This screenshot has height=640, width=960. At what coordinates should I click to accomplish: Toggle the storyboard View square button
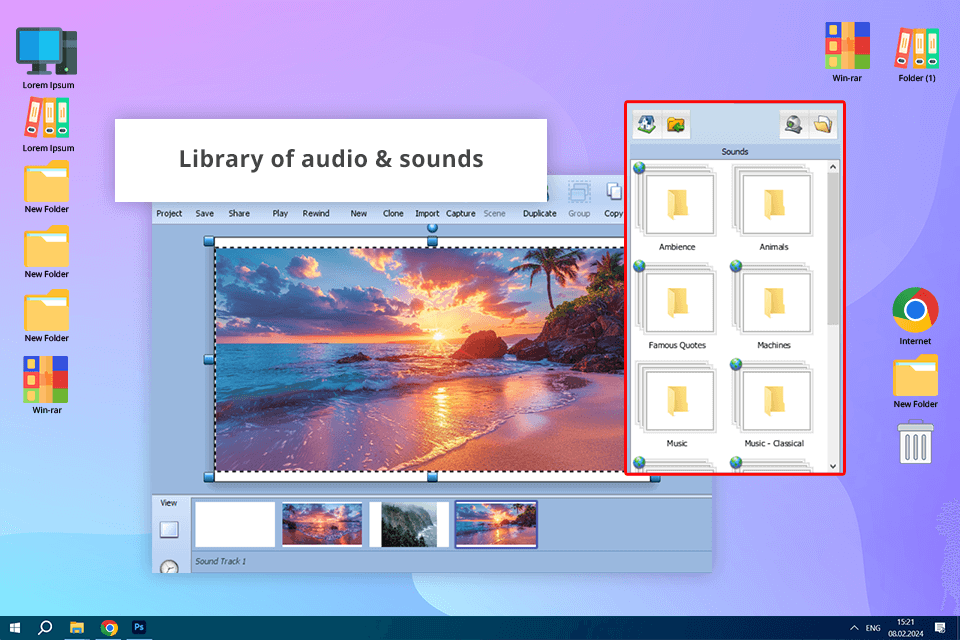(169, 529)
